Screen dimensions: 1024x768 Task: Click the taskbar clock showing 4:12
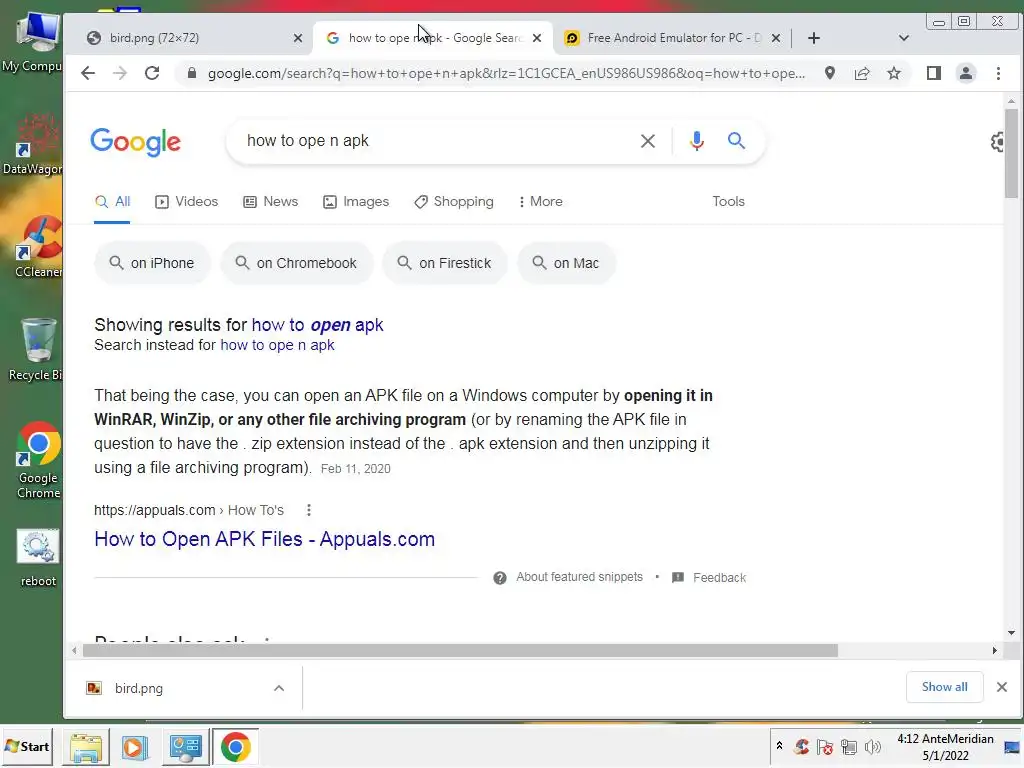coord(945,747)
